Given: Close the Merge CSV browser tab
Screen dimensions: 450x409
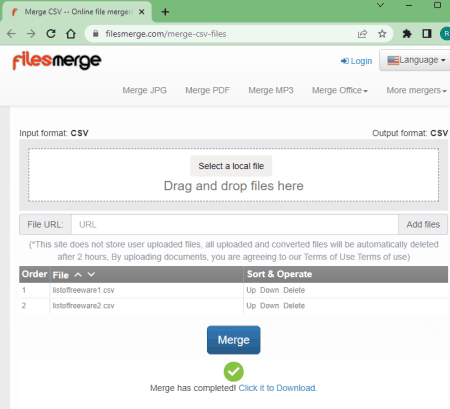Looking at the screenshot, I should (x=141, y=12).
